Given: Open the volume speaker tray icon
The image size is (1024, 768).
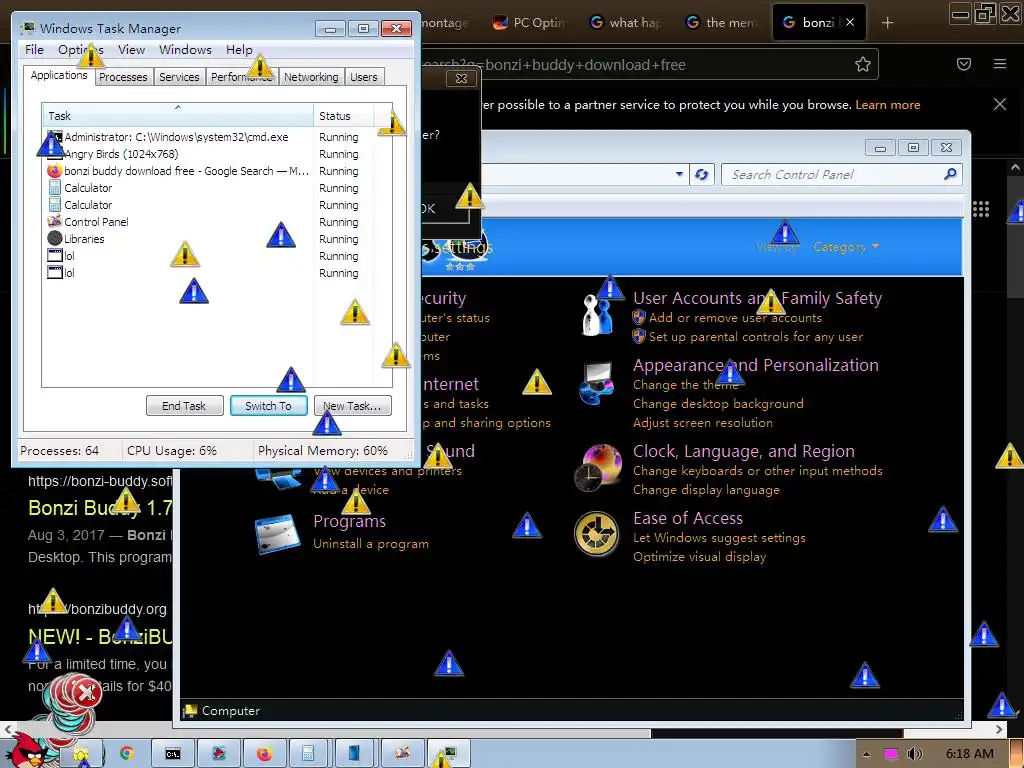Looking at the screenshot, I should pyautogui.click(x=914, y=754).
